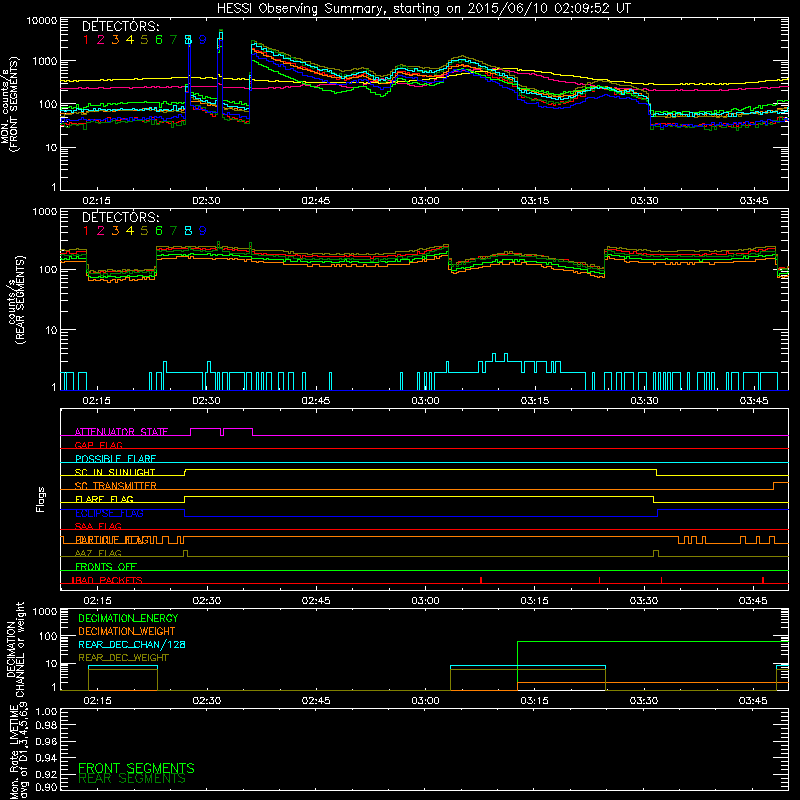Click the 03:30 time label under Flags panel
The height and width of the screenshot is (800, 800).
click(x=644, y=601)
